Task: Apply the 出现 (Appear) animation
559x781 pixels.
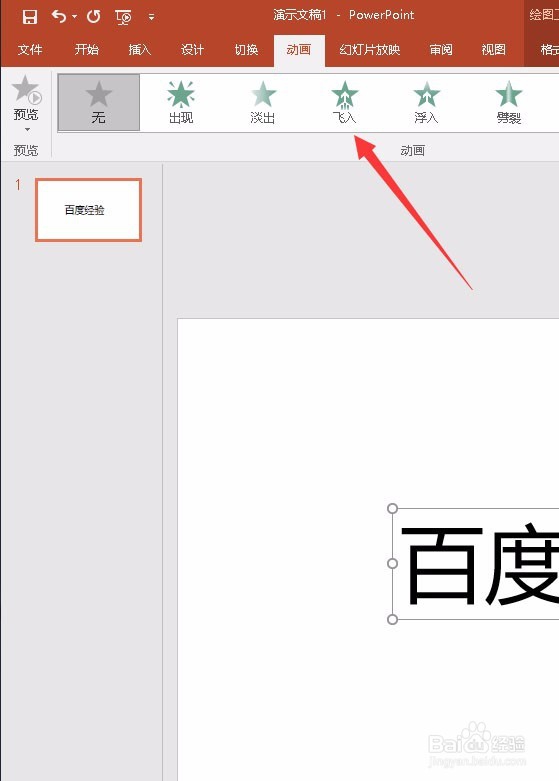Action: click(x=181, y=103)
